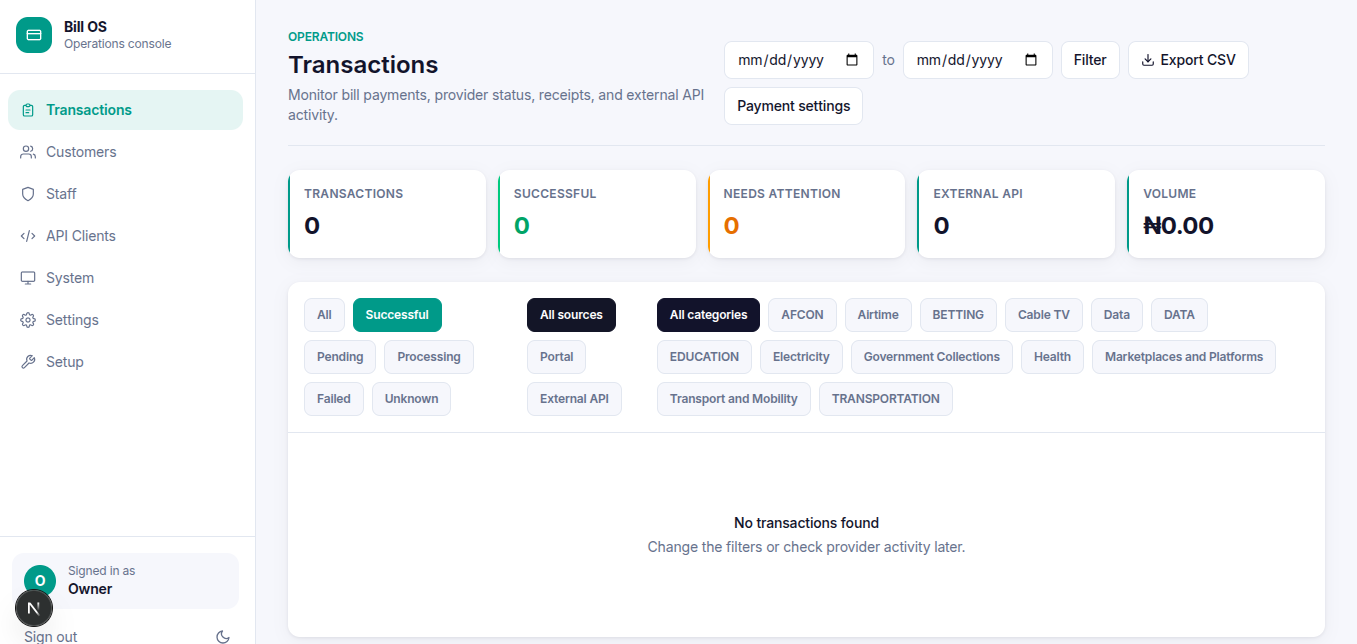Screen dimensions: 1357x644
Task: Open the Staff section
Action: coord(125,194)
